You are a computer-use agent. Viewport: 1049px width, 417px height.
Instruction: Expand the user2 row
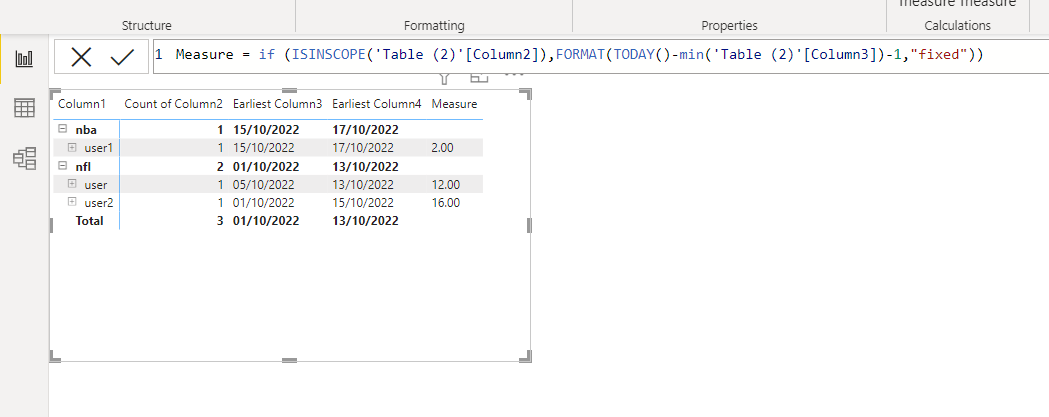point(72,202)
